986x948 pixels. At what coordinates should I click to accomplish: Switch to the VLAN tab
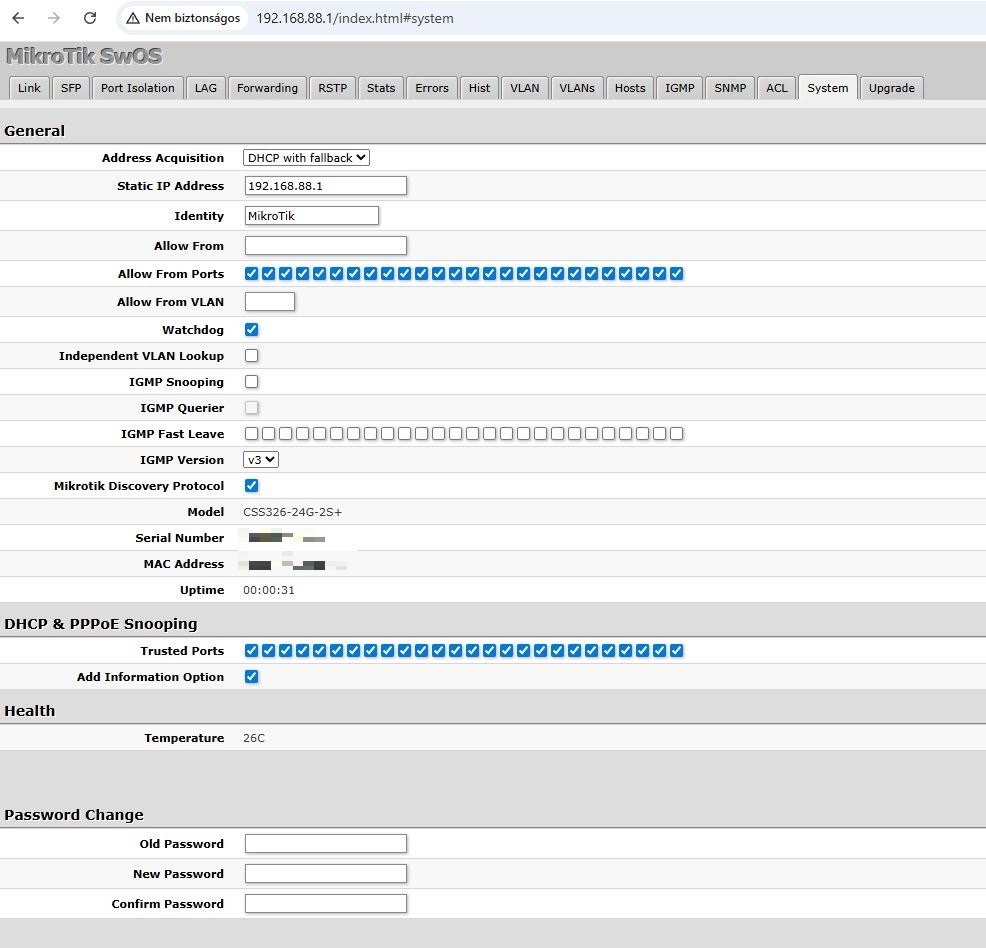click(x=525, y=88)
